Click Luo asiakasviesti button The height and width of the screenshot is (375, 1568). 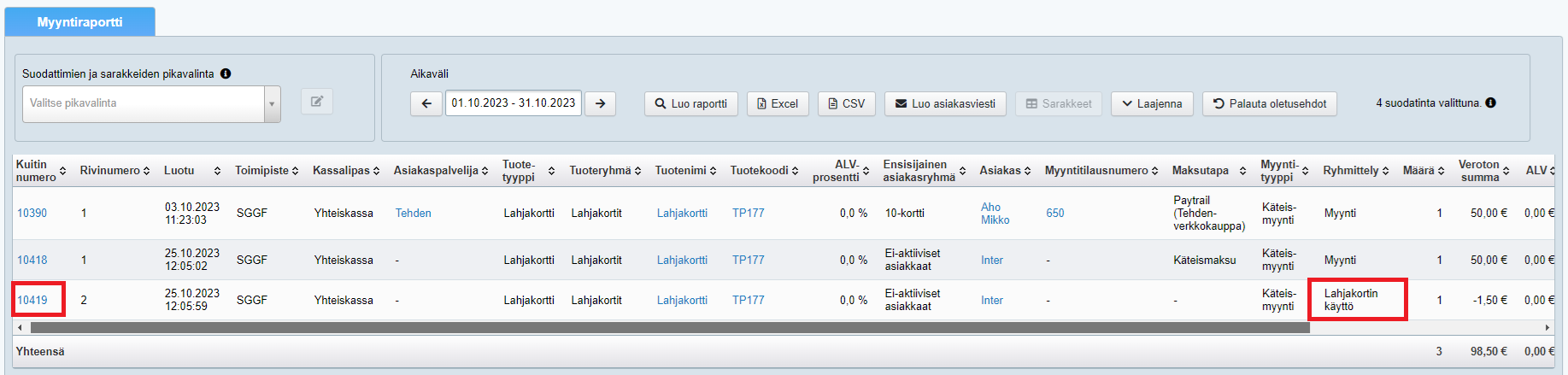pyautogui.click(x=944, y=103)
